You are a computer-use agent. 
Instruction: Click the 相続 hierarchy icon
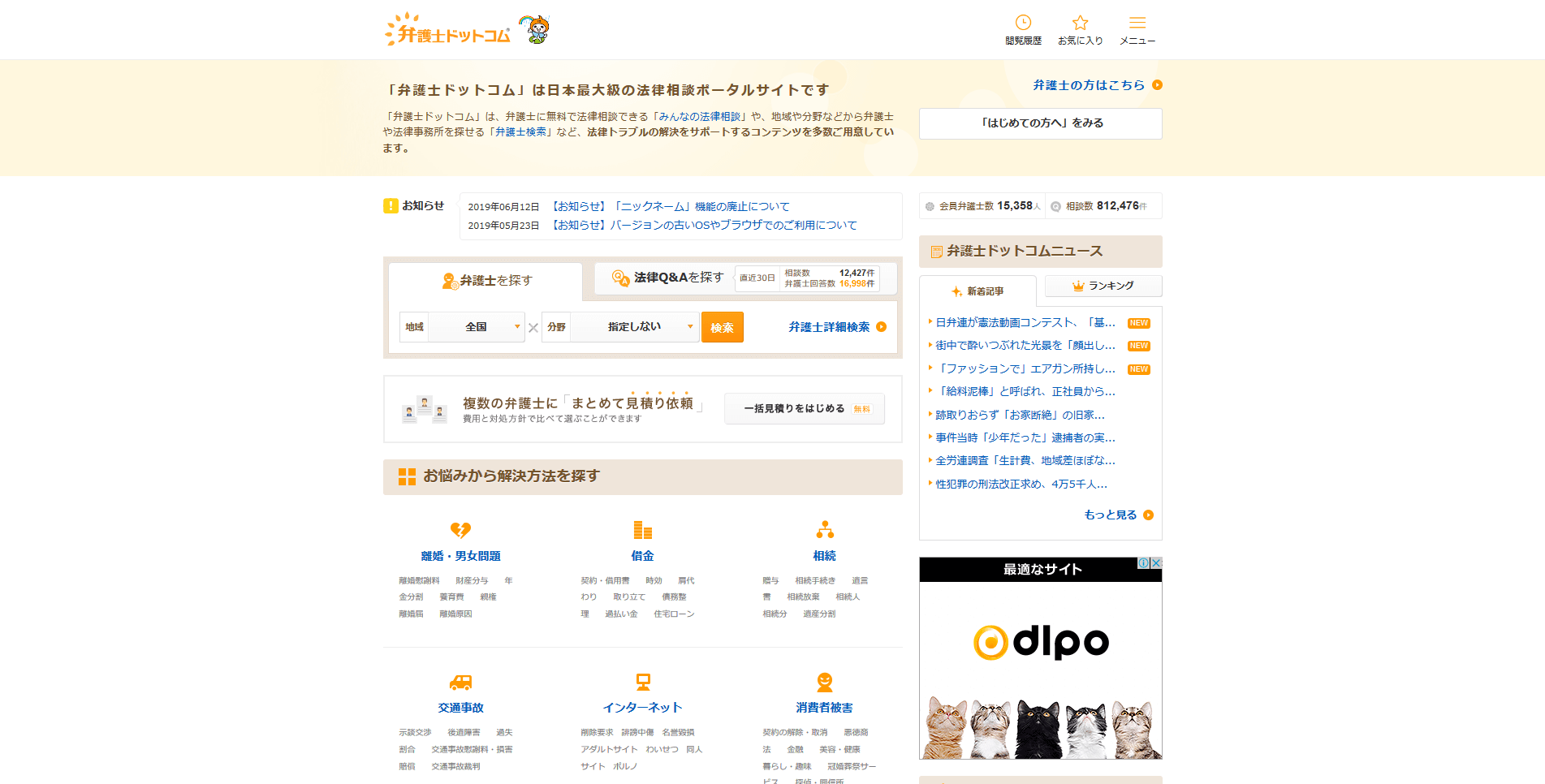(825, 530)
